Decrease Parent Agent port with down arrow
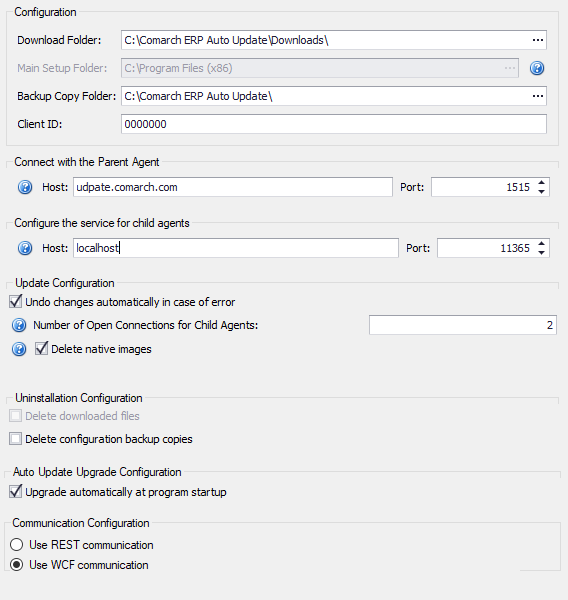Screen dimensions: 568x600 coord(541,191)
